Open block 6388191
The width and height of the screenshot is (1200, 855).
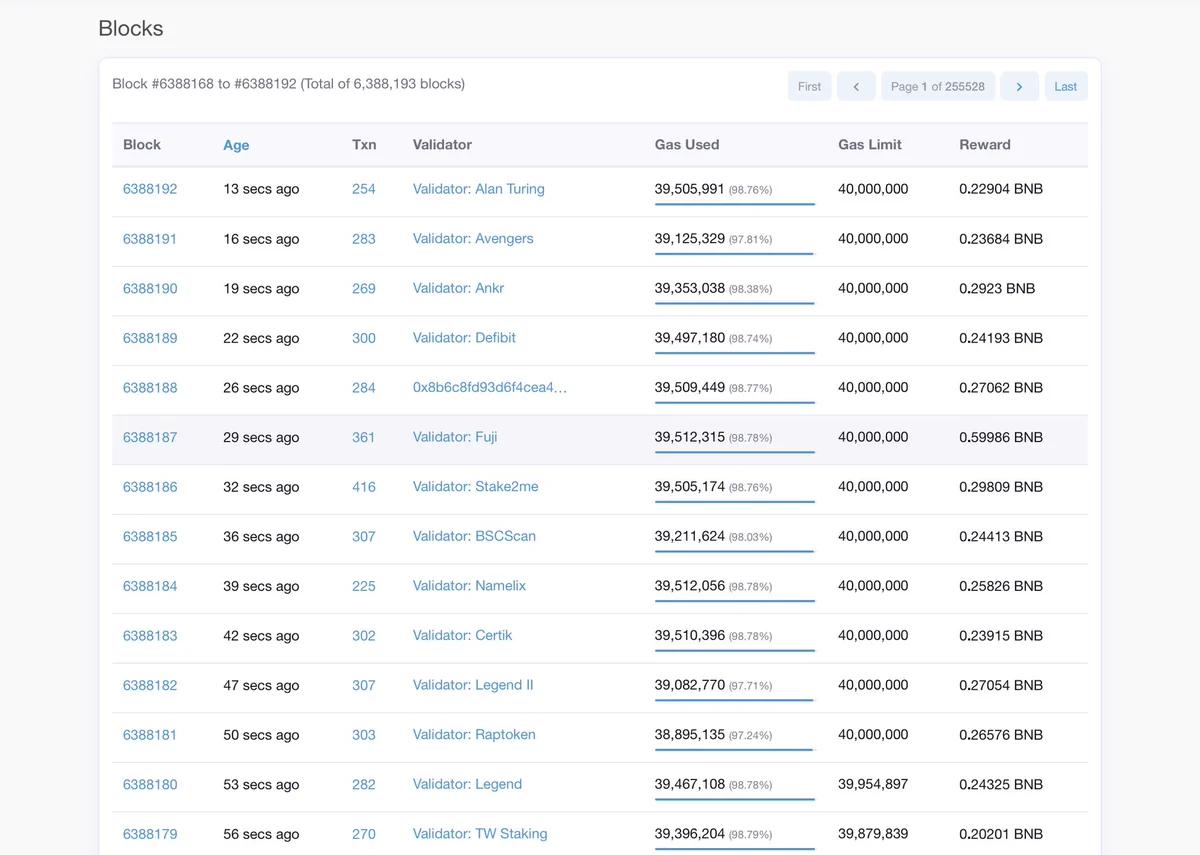pos(150,239)
